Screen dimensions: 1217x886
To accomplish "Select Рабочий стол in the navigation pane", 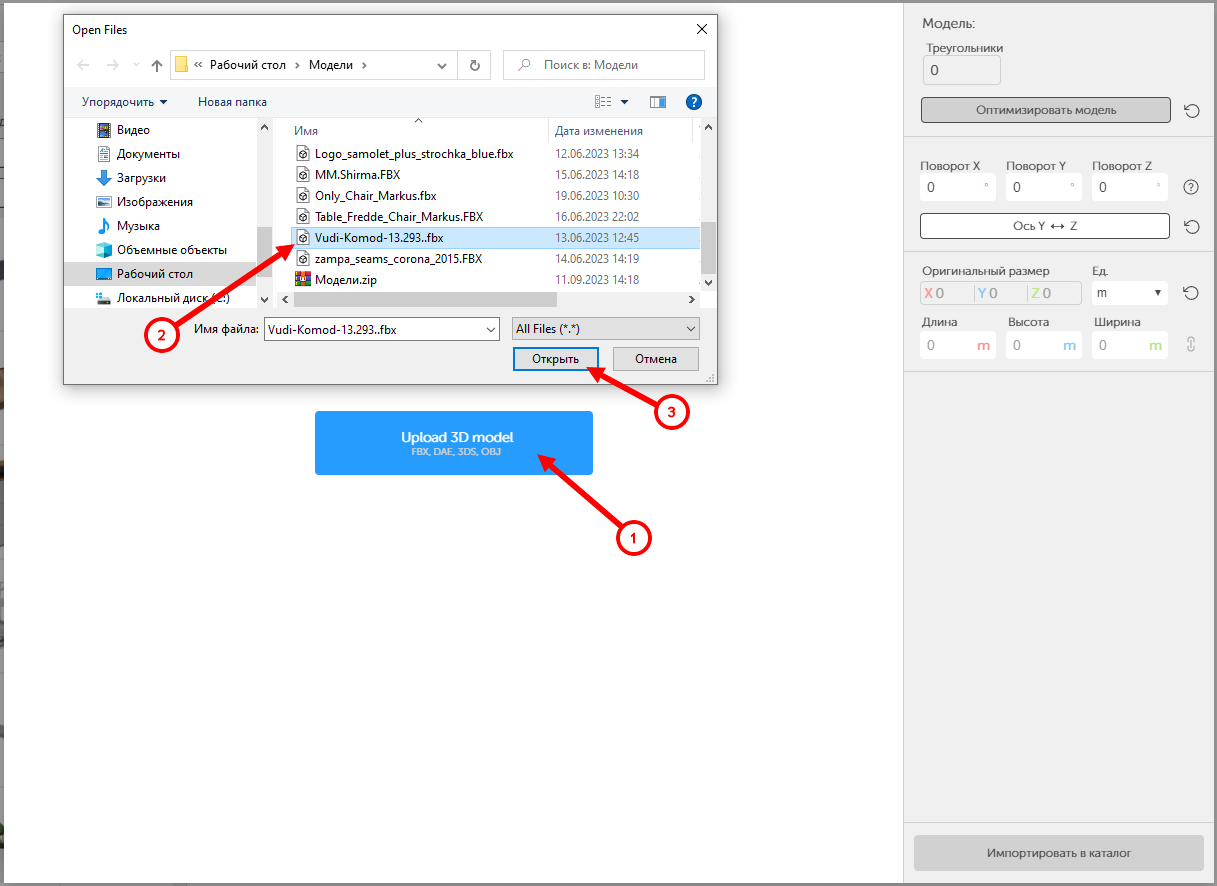I will click(160, 274).
